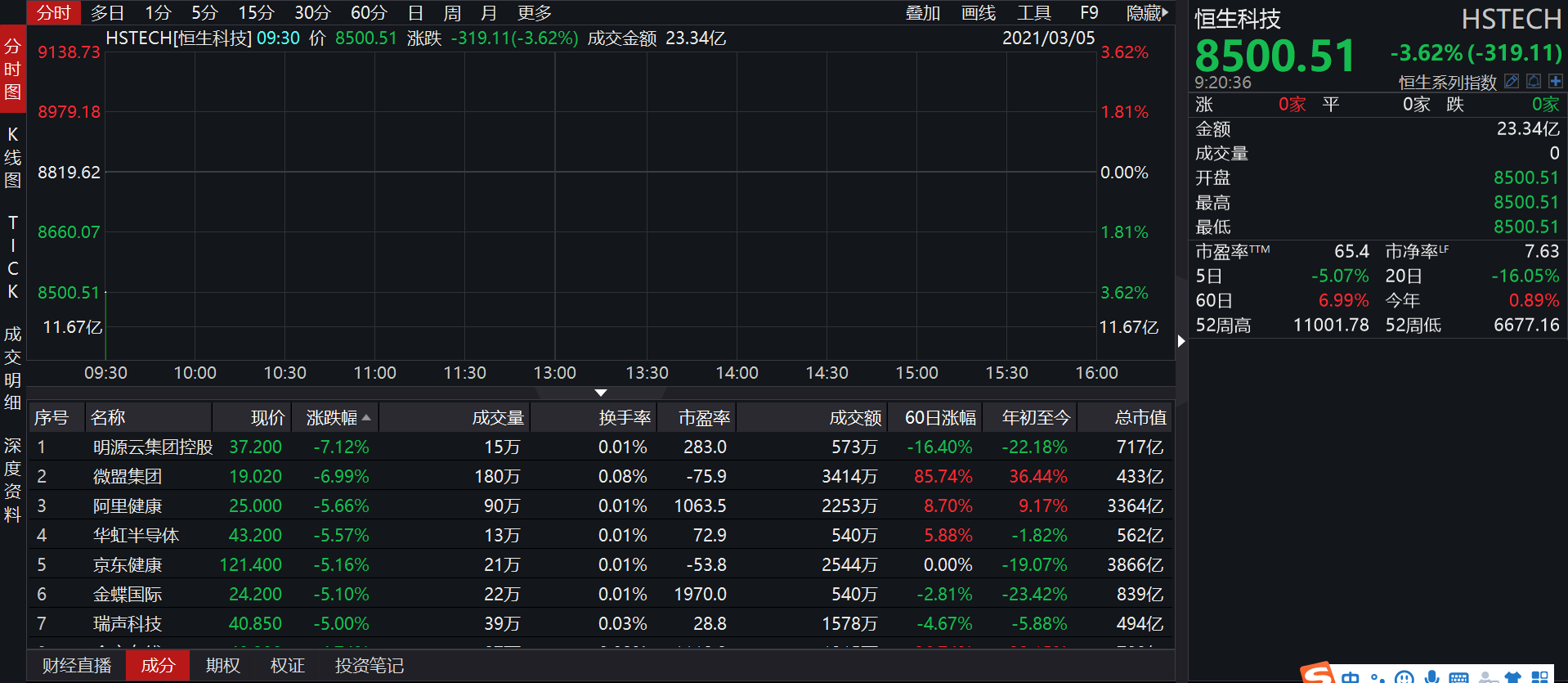Click the HSTECH[恒生科技] chart title
The height and width of the screenshot is (683, 1568).
178,38
